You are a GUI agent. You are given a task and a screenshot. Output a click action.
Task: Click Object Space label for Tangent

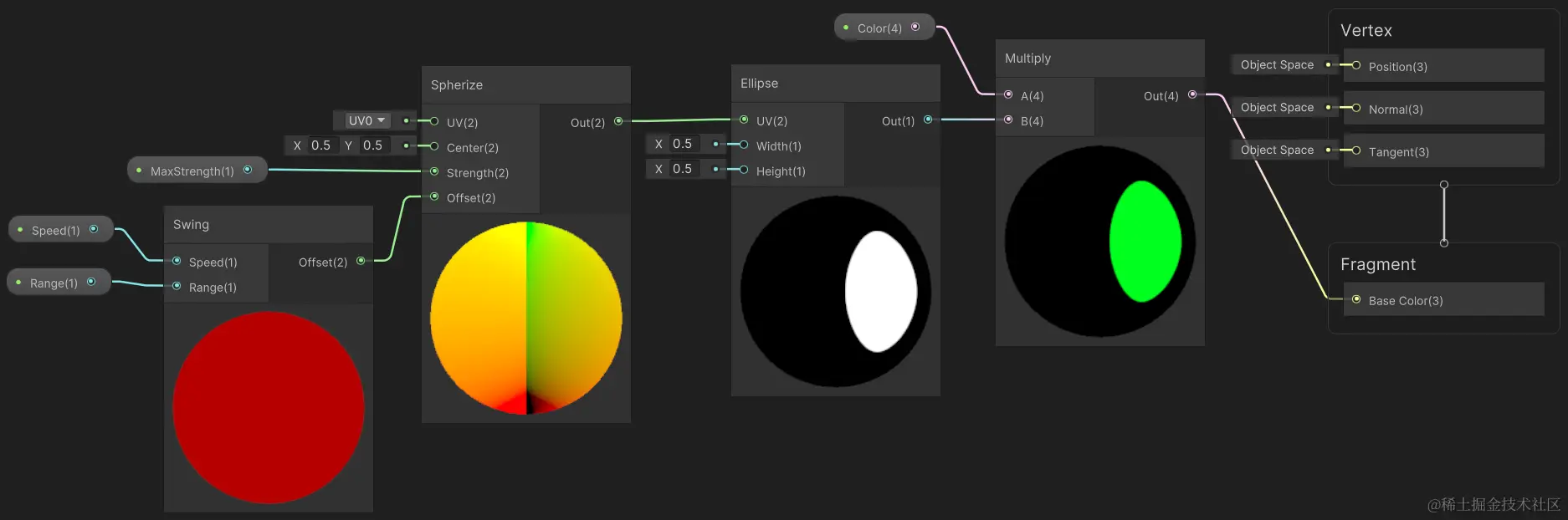click(1277, 150)
